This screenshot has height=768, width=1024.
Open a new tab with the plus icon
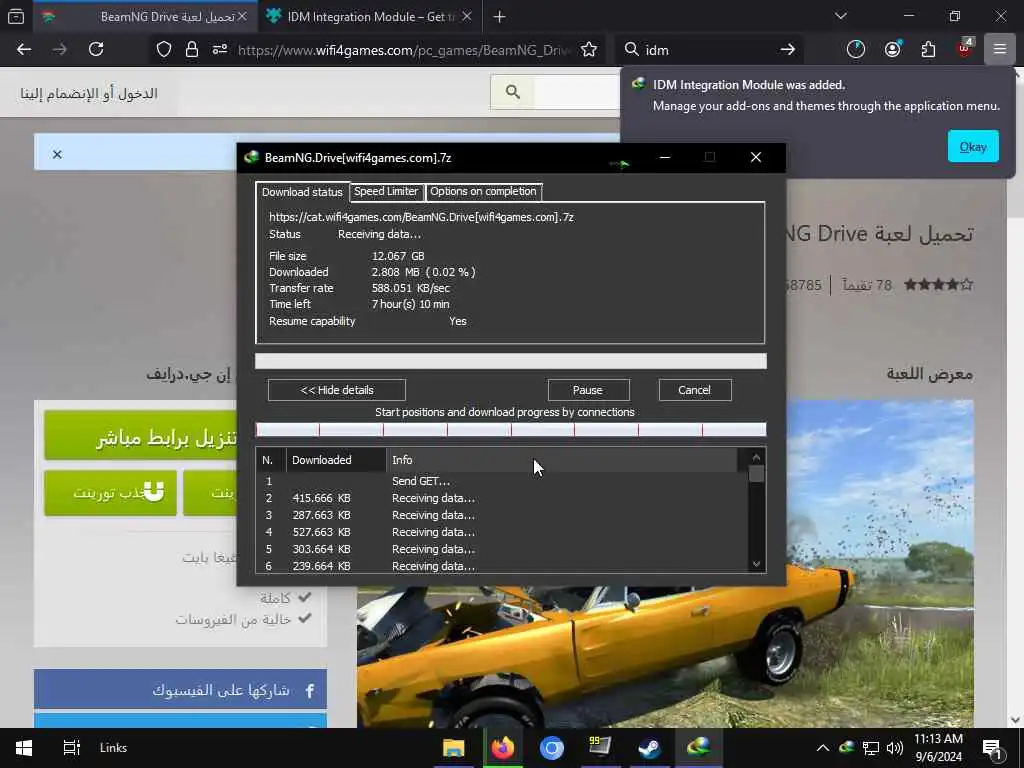click(500, 17)
